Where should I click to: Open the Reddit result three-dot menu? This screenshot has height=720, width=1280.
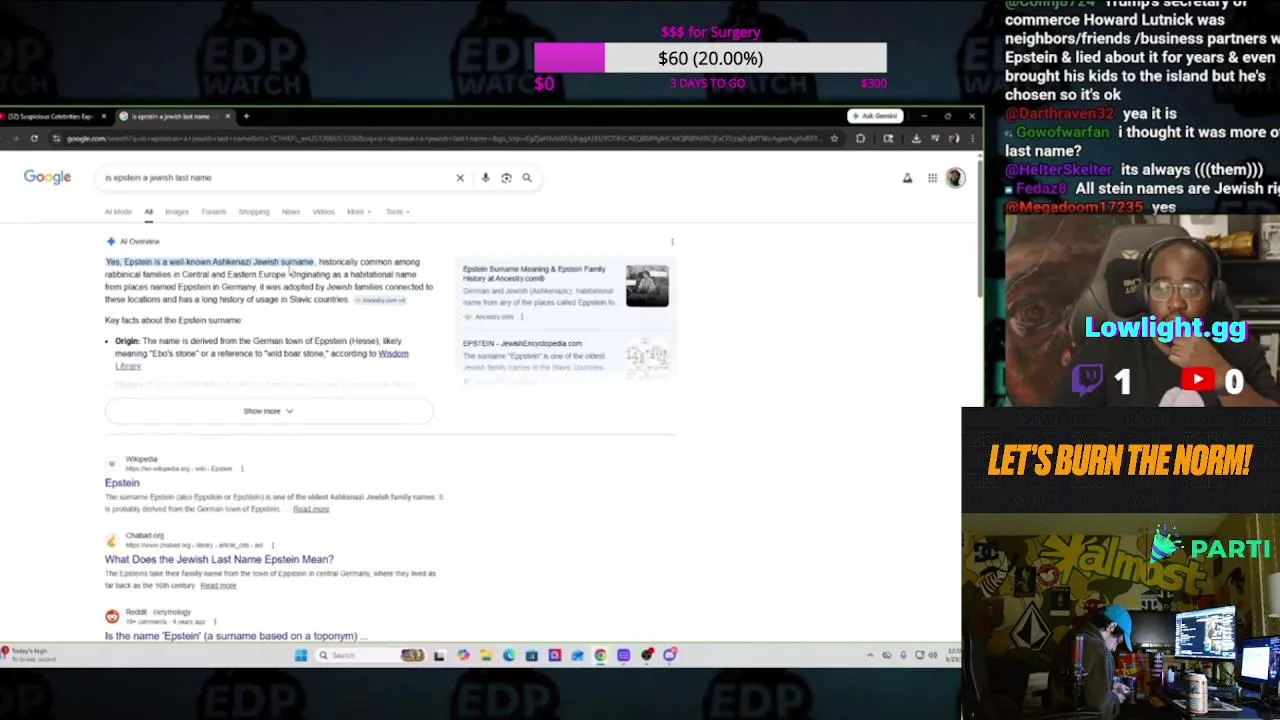click(x=214, y=621)
